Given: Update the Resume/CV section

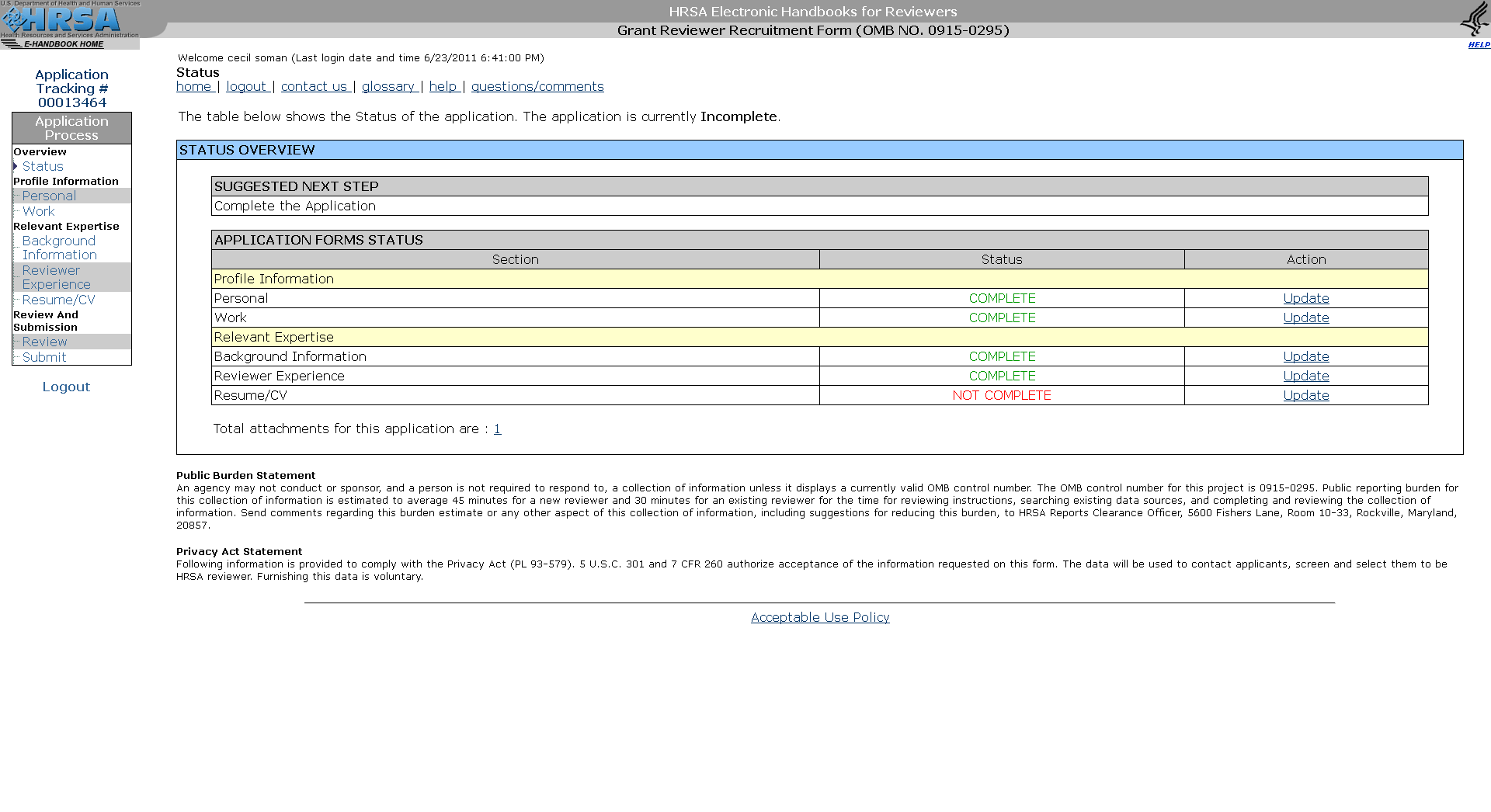Looking at the screenshot, I should (x=1305, y=395).
